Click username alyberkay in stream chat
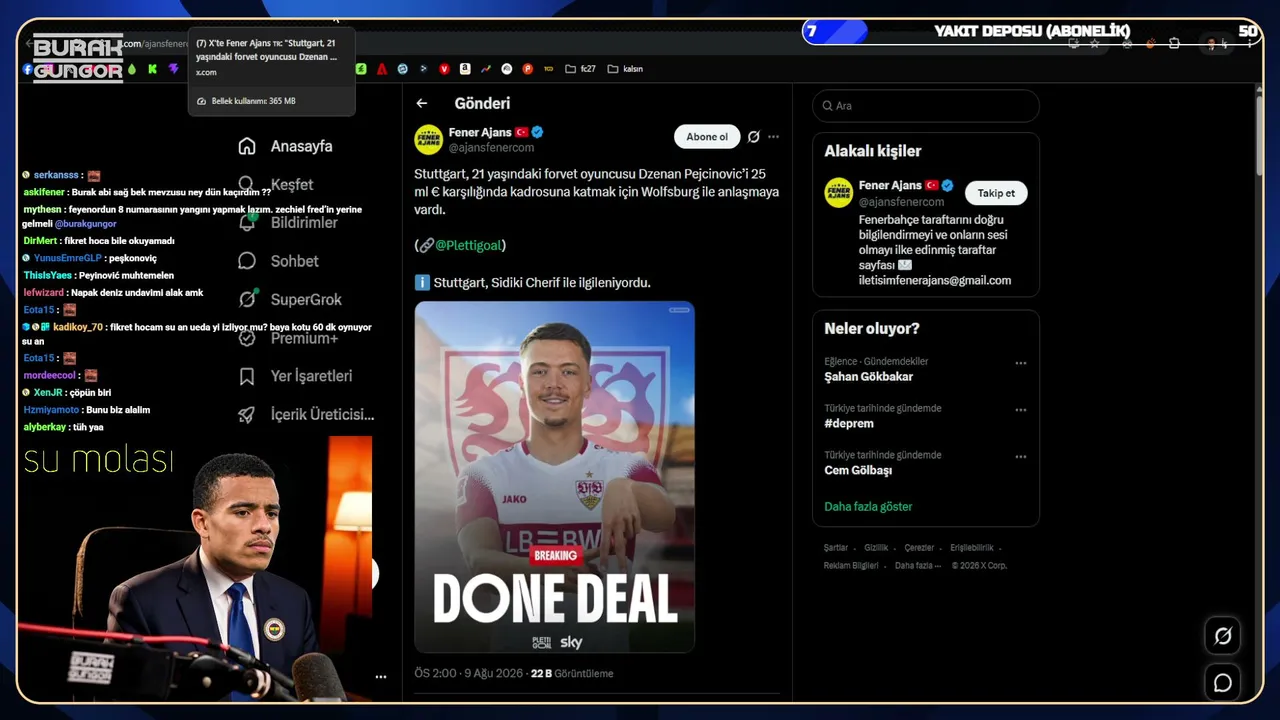Viewport: 1280px width, 720px height. [x=44, y=427]
